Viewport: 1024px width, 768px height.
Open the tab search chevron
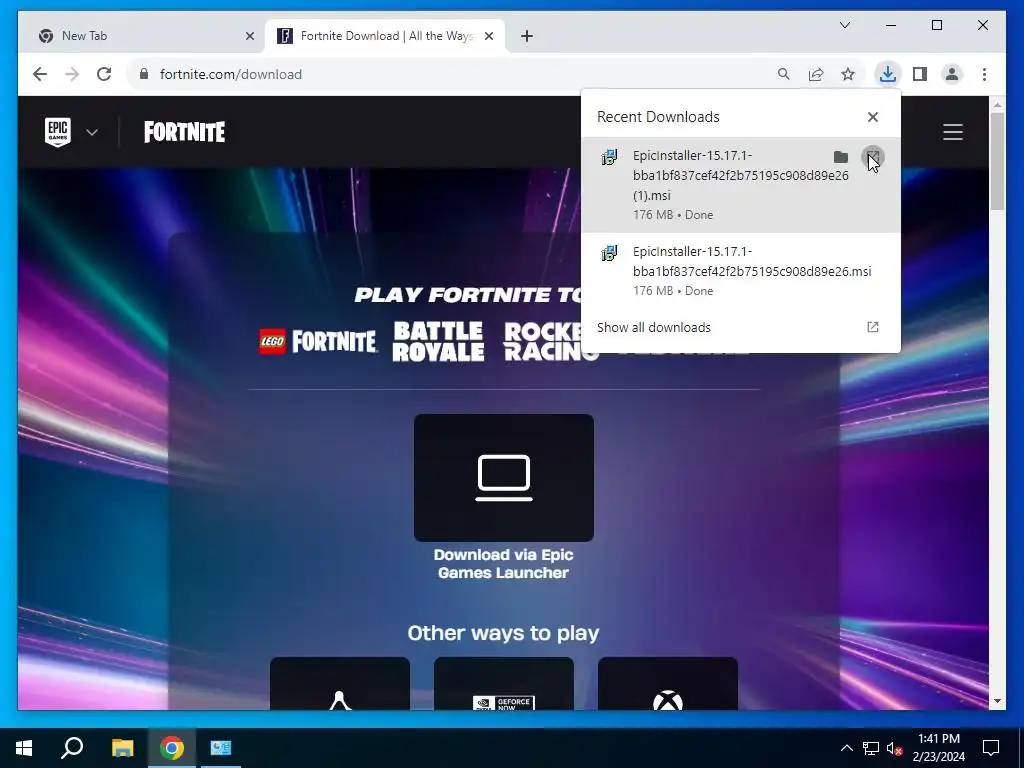coord(844,25)
